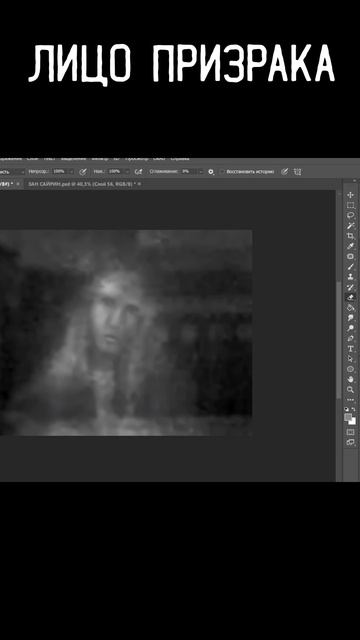
Task: Open the Сглаживание smoothing dropdown arrow
Action: [200, 172]
